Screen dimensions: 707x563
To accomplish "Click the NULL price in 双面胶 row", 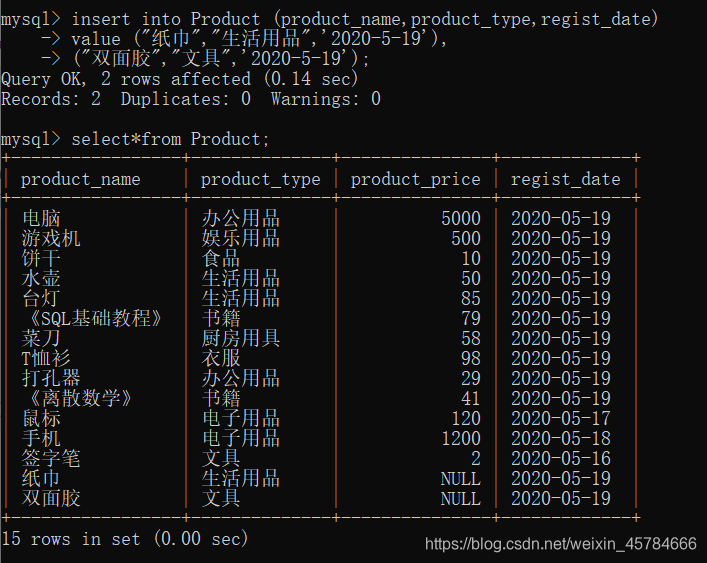I will (461, 498).
